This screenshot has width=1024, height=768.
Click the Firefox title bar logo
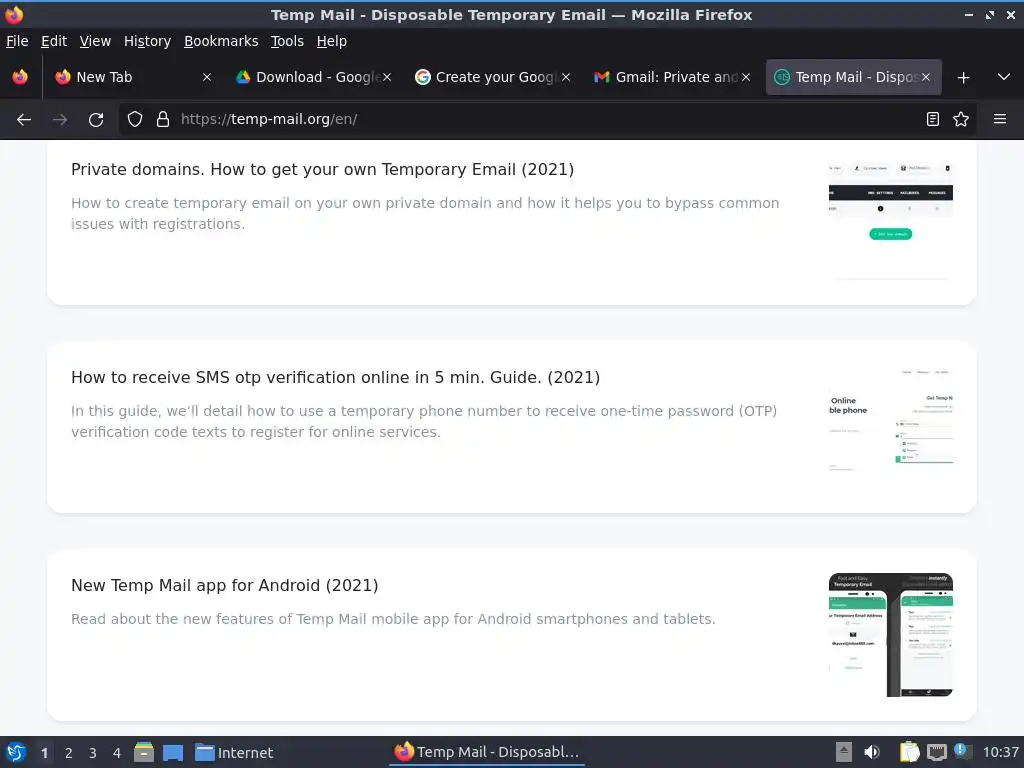[x=14, y=14]
